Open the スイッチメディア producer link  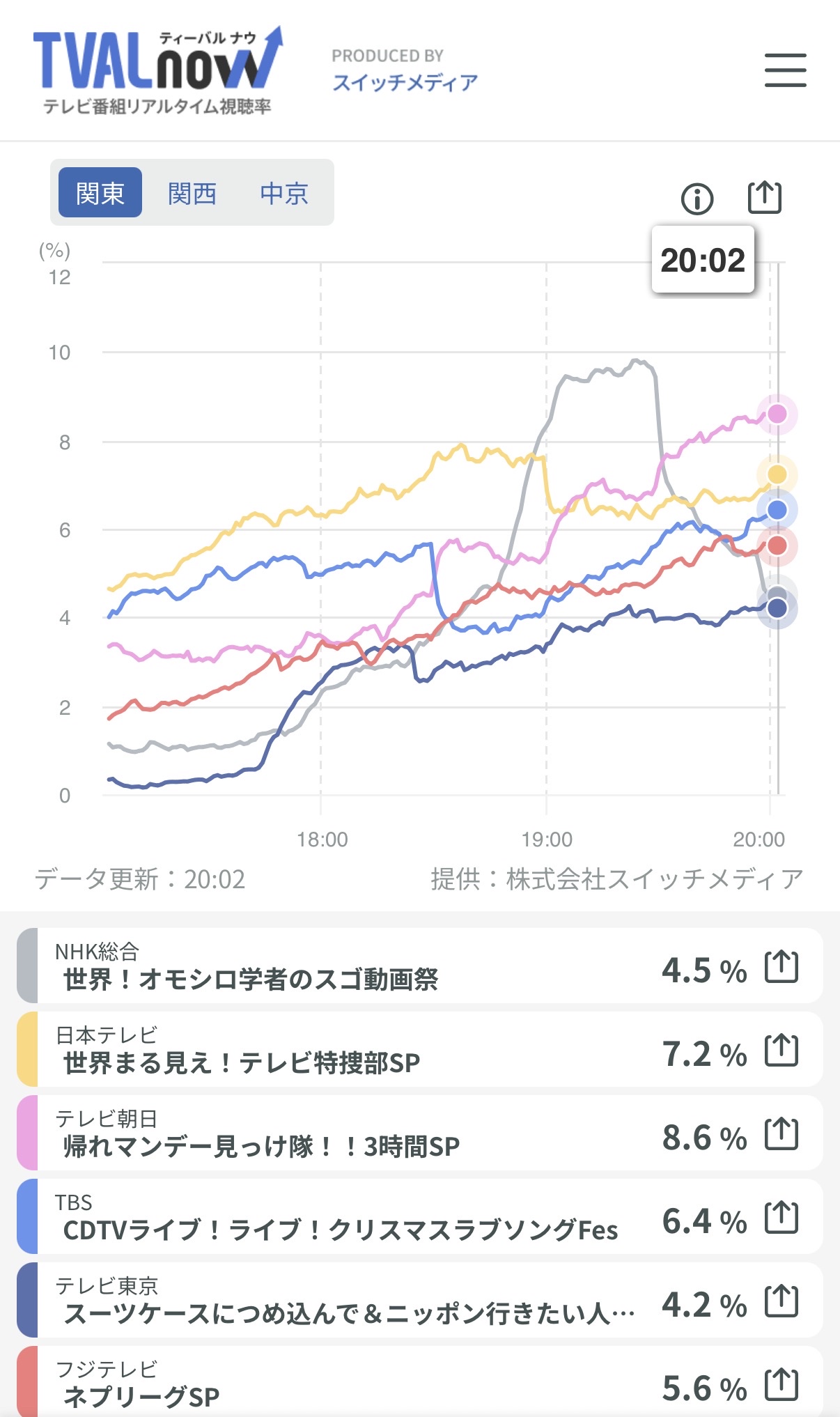405,82
